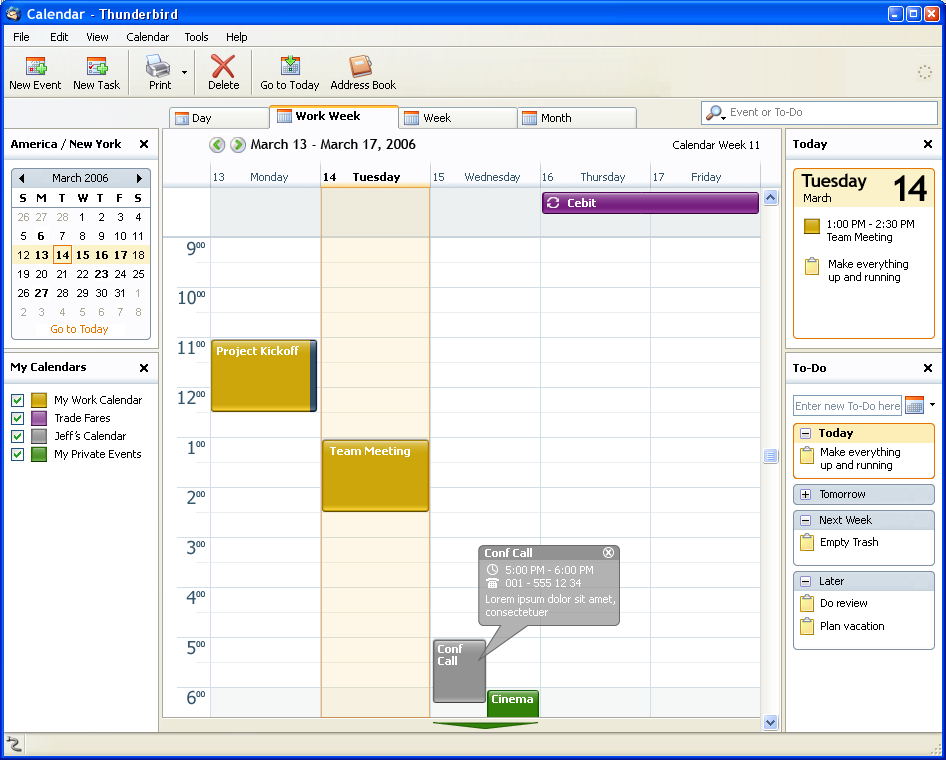Select the Conf Call event block
Viewport: 946px width, 760px height.
(459, 671)
